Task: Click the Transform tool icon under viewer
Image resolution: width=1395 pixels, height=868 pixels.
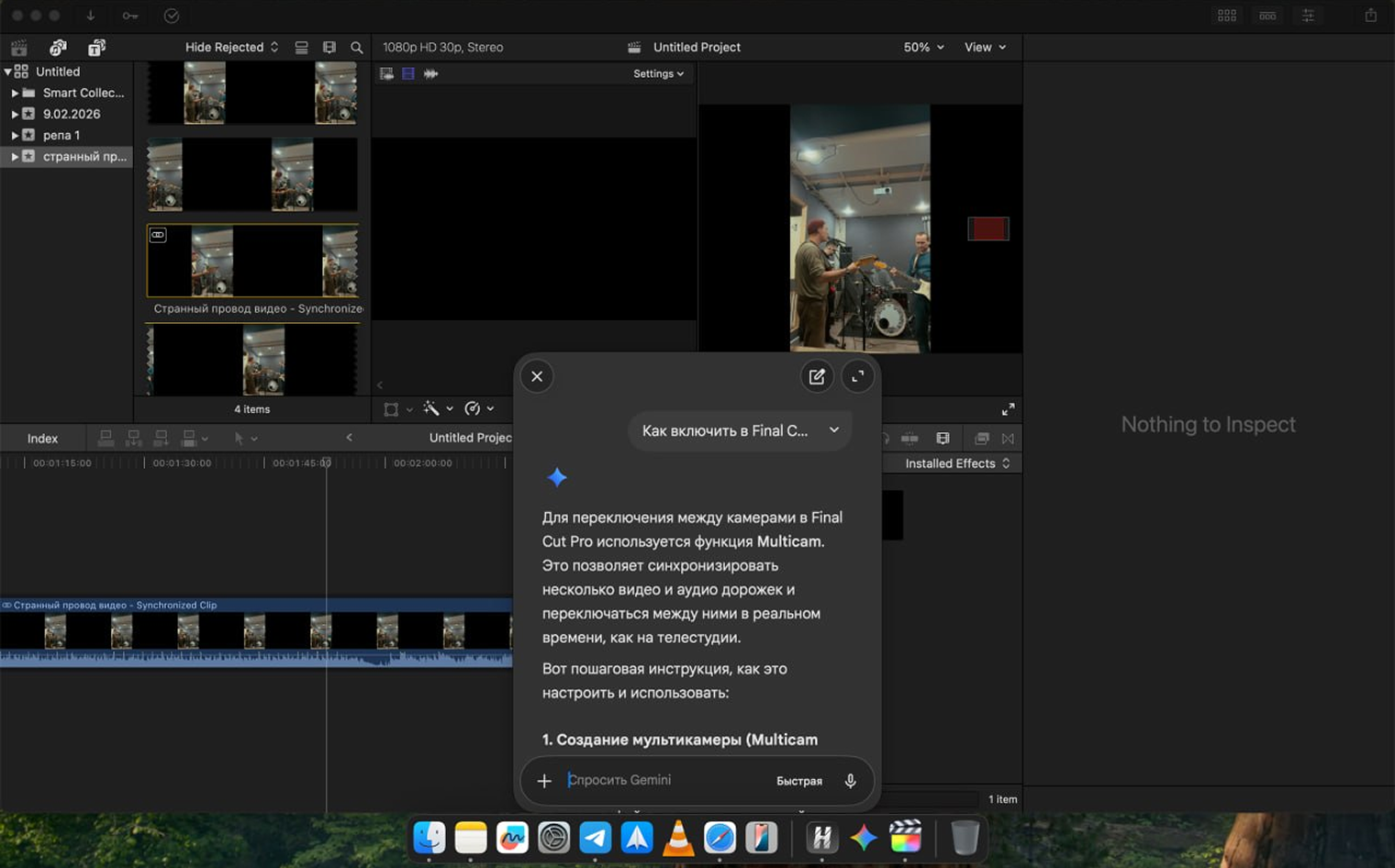Action: pyautogui.click(x=392, y=409)
